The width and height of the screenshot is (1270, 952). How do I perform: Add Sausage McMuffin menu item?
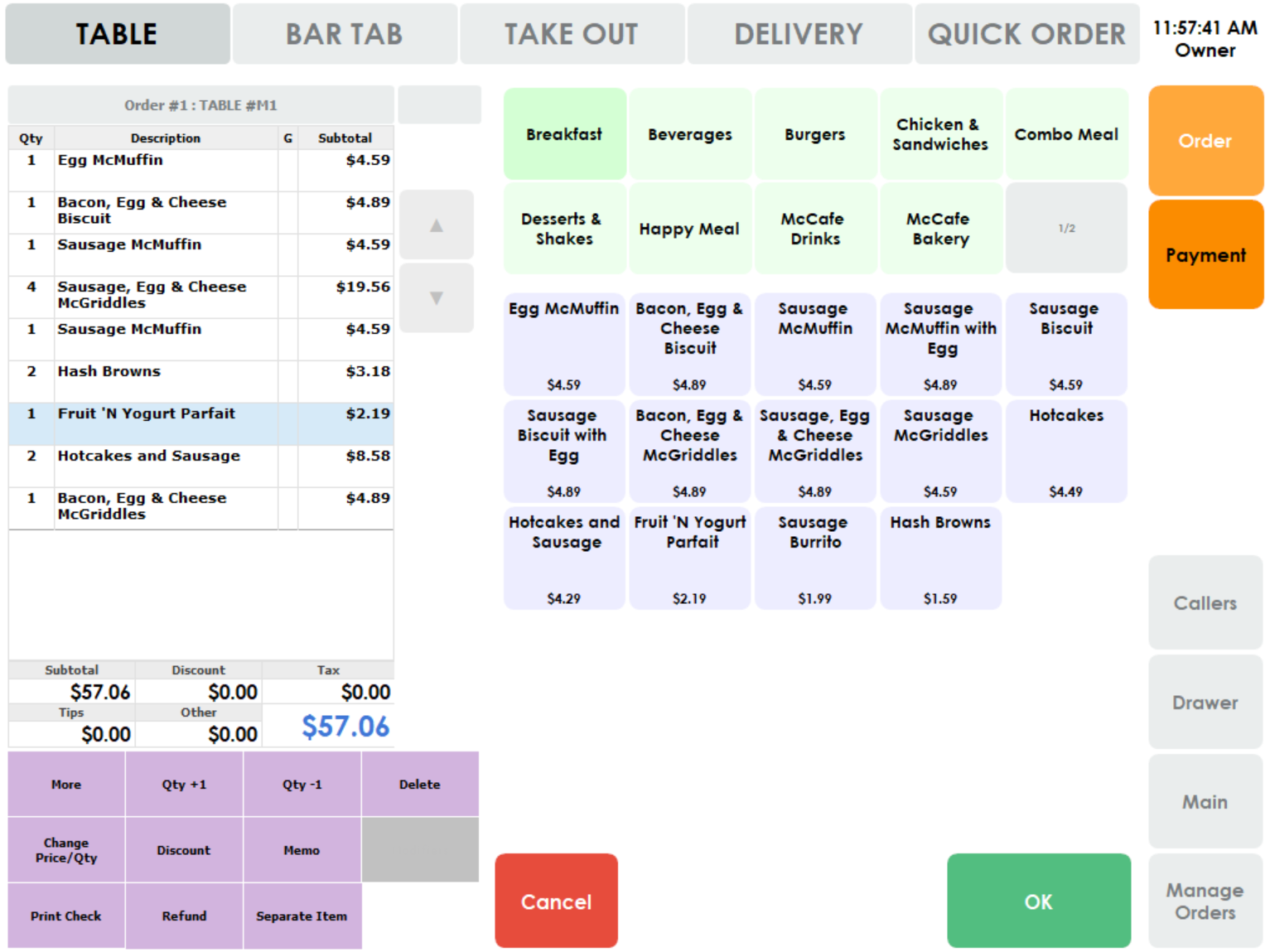tap(815, 344)
